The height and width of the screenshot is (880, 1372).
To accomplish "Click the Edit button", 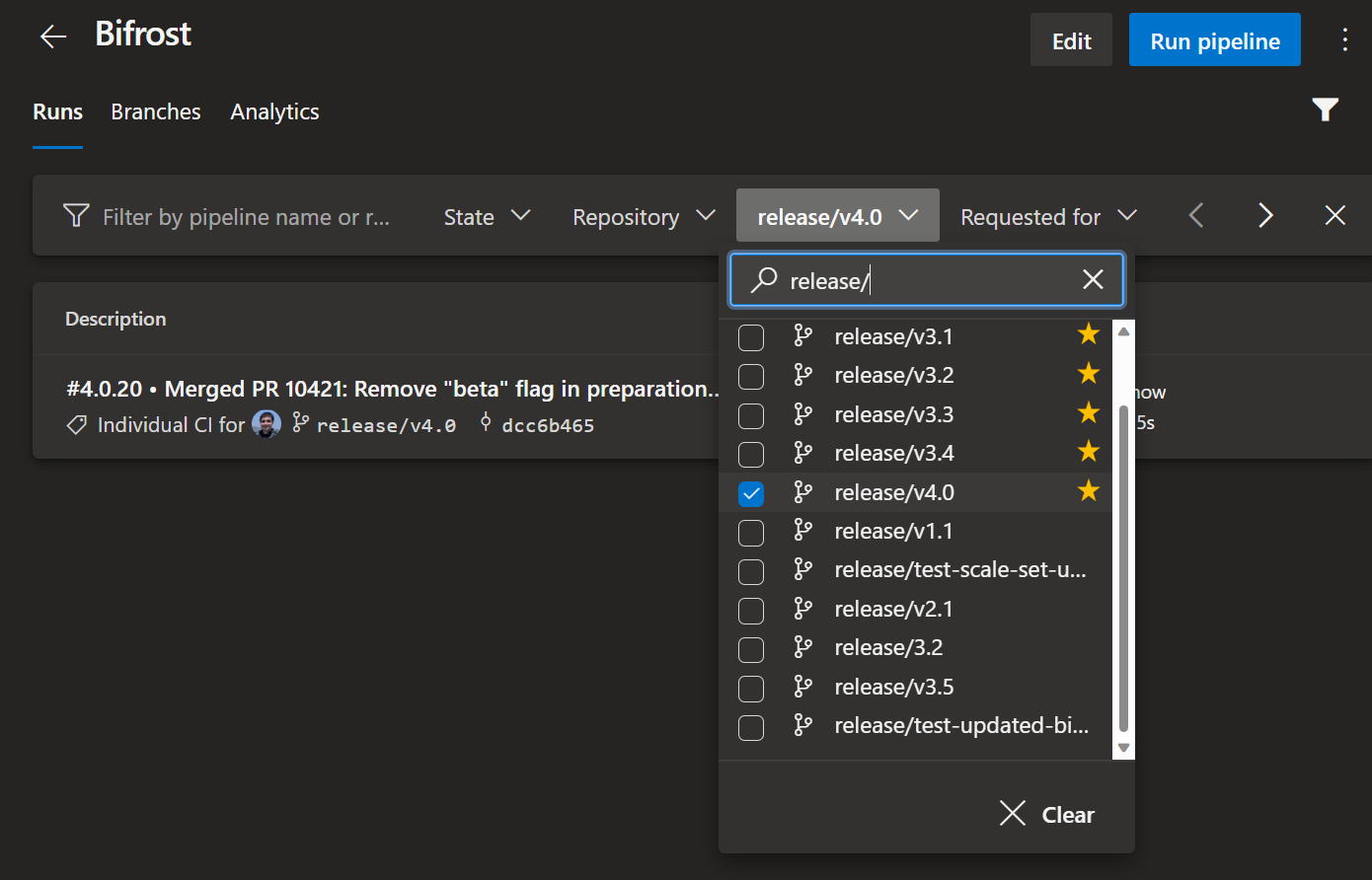I will click(x=1071, y=40).
